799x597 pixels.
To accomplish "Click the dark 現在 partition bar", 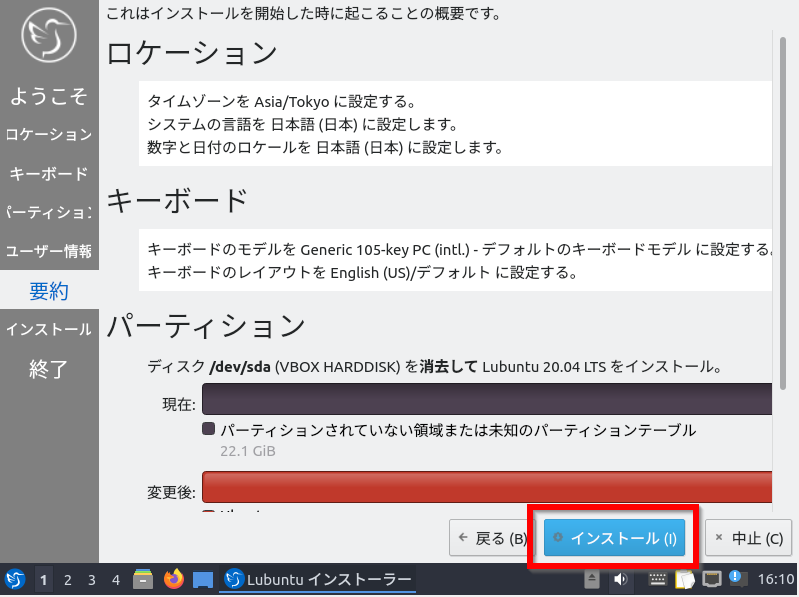I will tap(487, 399).
